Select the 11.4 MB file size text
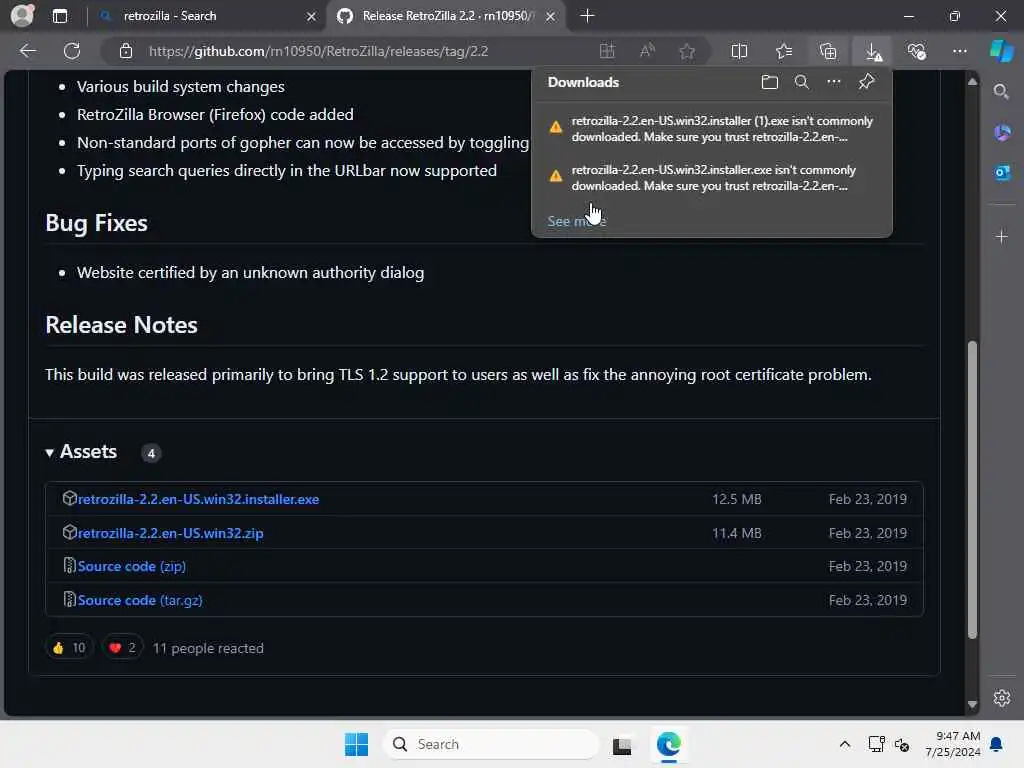The width and height of the screenshot is (1024, 768). 737,533
